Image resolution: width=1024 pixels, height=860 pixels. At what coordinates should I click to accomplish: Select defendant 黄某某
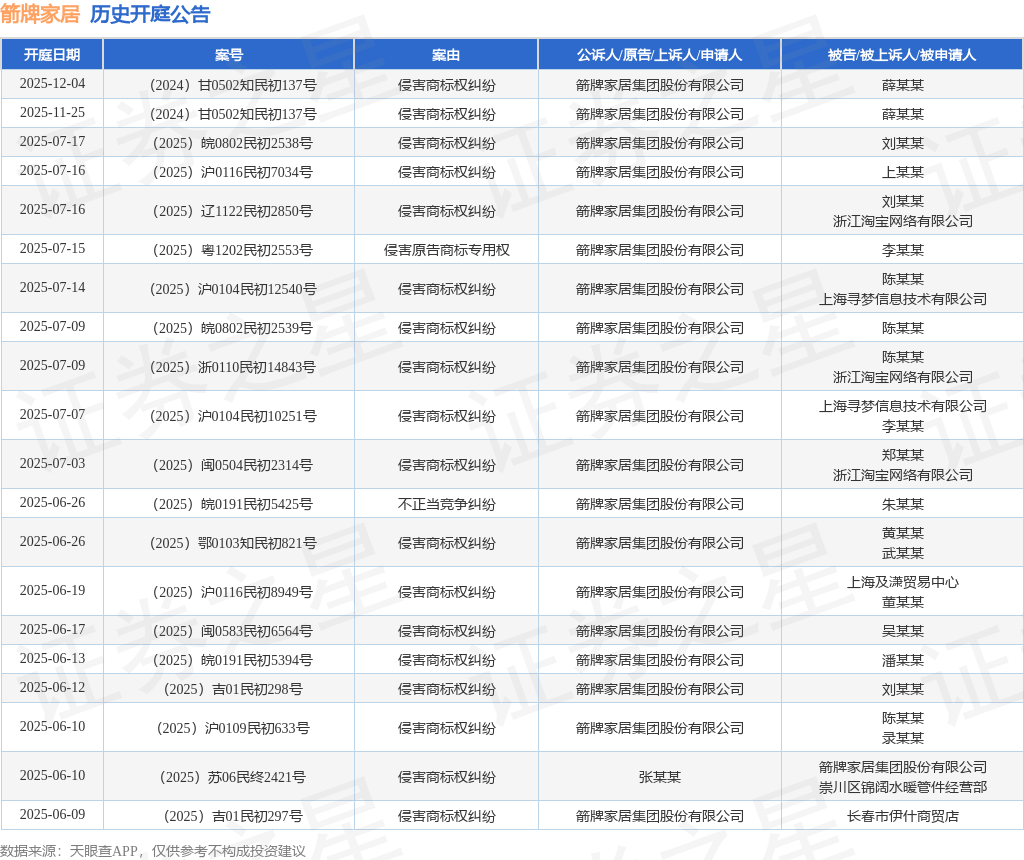tap(903, 533)
